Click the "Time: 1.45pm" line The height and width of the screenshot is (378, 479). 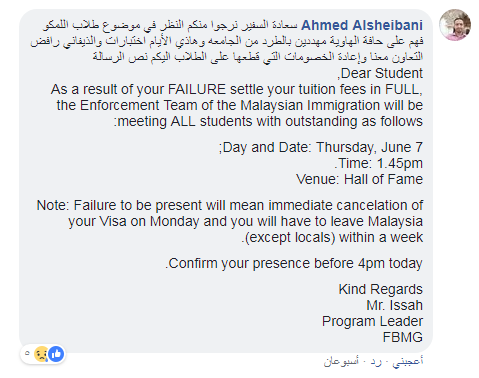(x=378, y=163)
